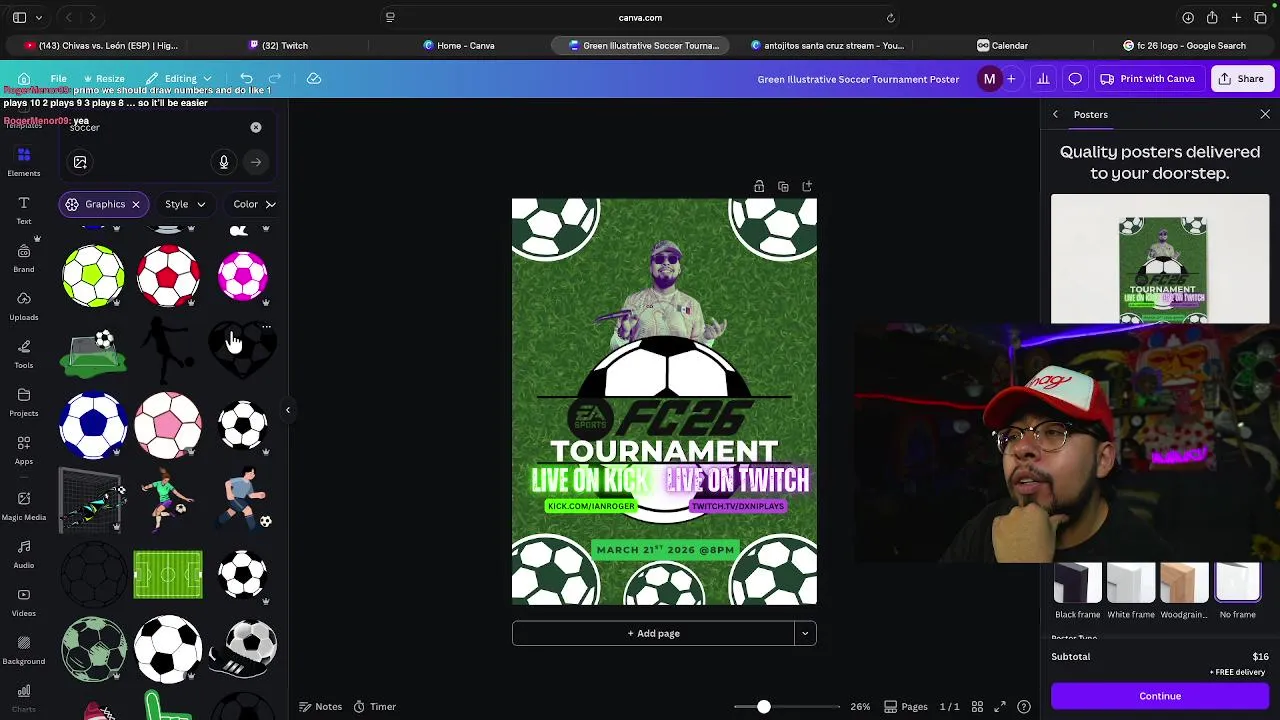Open the Apps sidebar panel
Viewport: 1280px width, 720px height.
click(24, 450)
